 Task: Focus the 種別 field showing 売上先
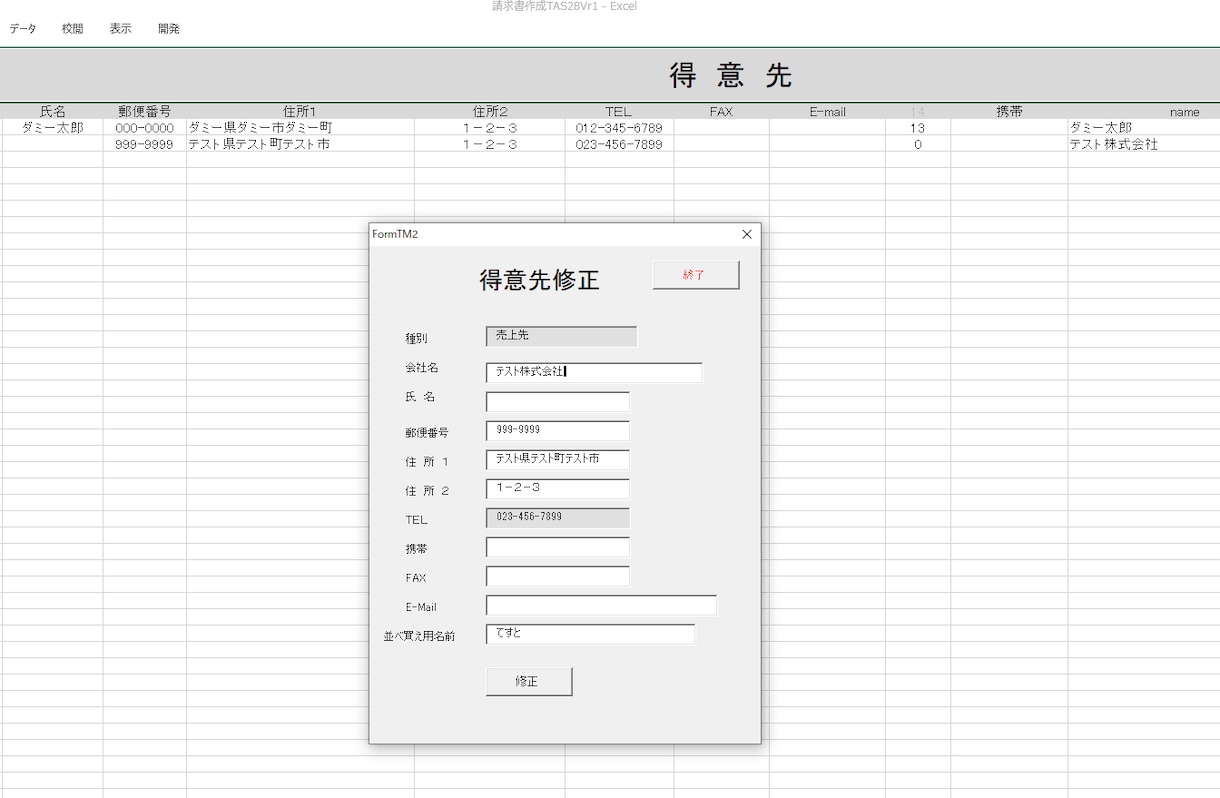561,336
